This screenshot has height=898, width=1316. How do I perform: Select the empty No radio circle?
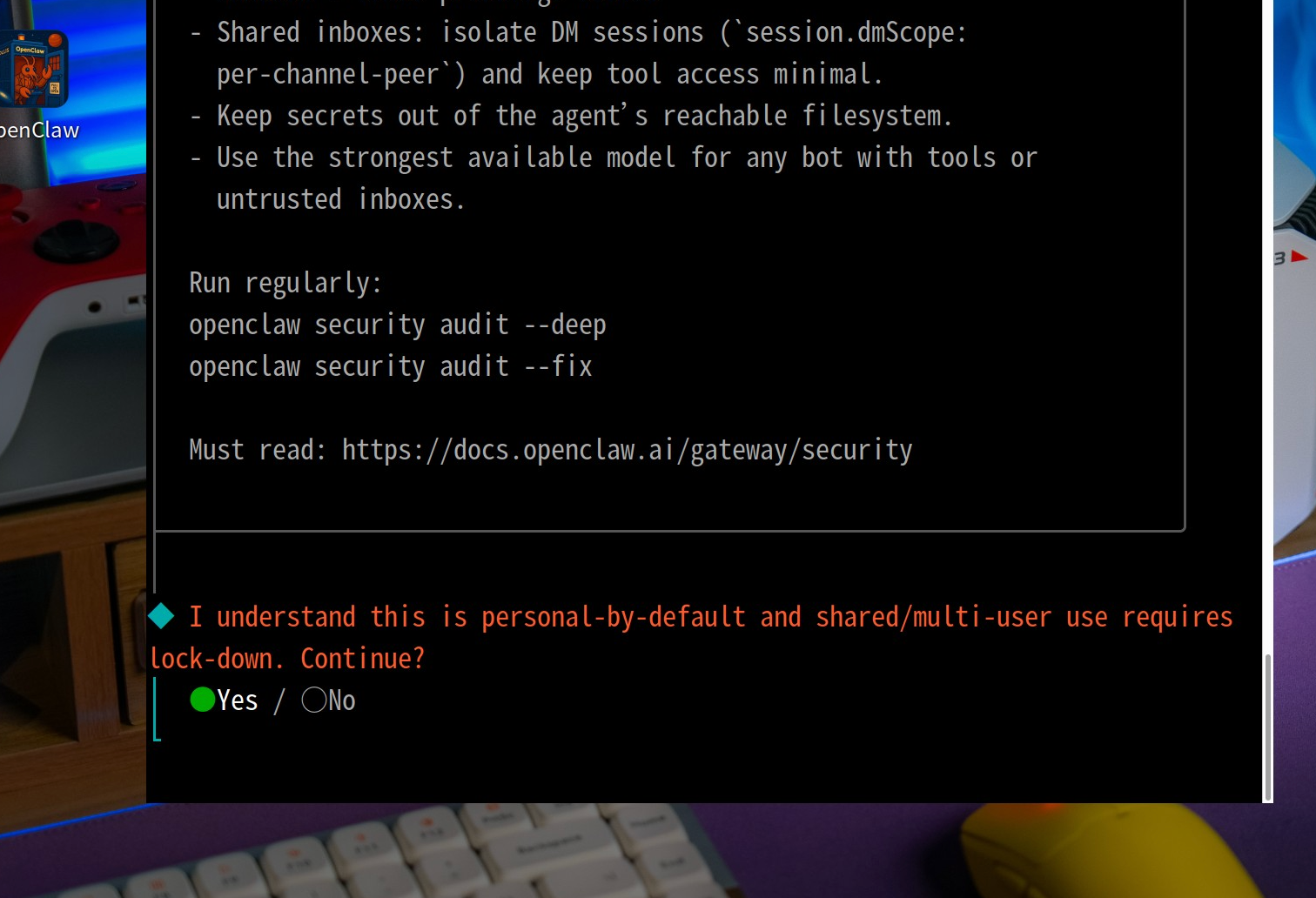click(314, 700)
